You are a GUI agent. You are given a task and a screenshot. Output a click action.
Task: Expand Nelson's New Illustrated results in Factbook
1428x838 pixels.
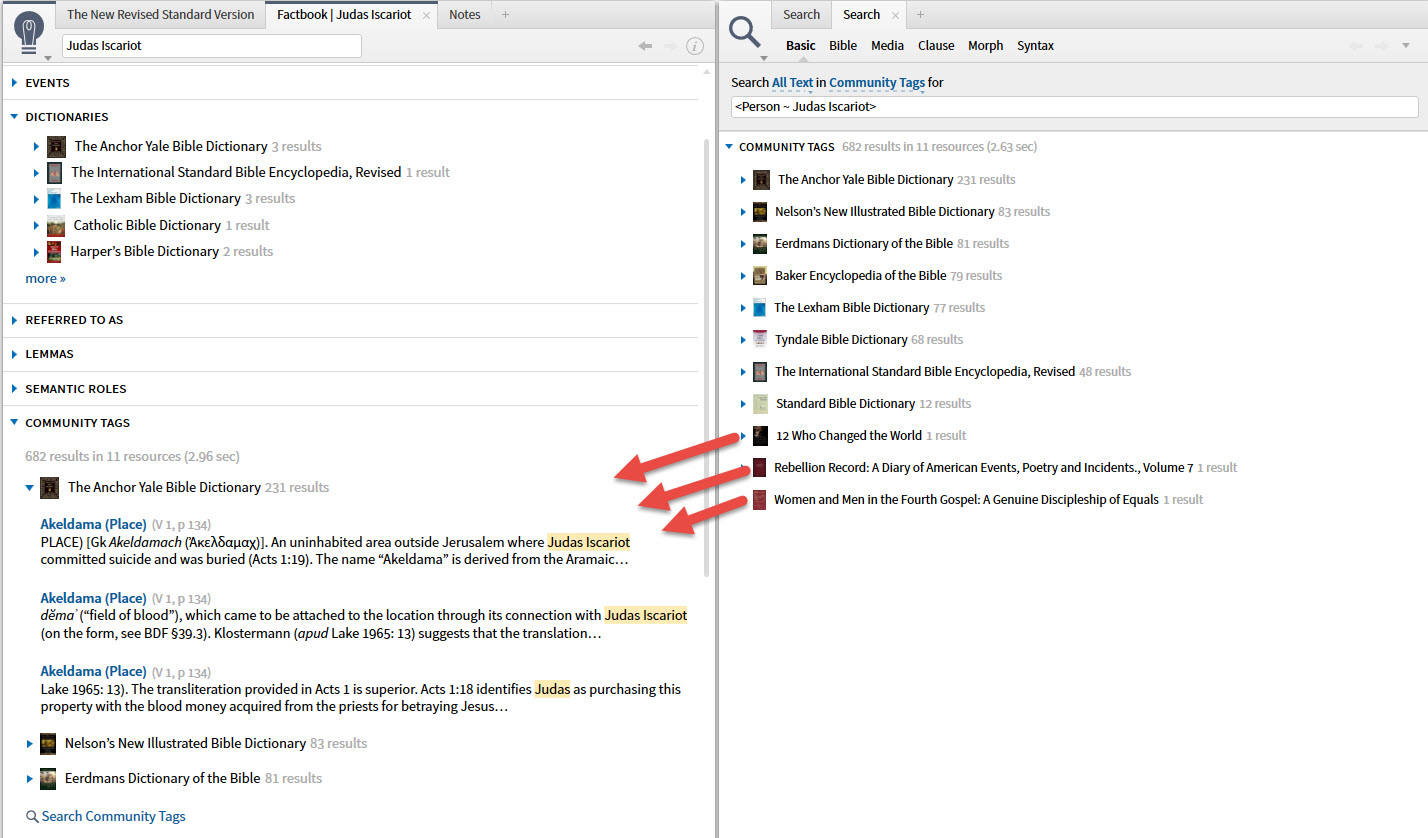[x=30, y=743]
